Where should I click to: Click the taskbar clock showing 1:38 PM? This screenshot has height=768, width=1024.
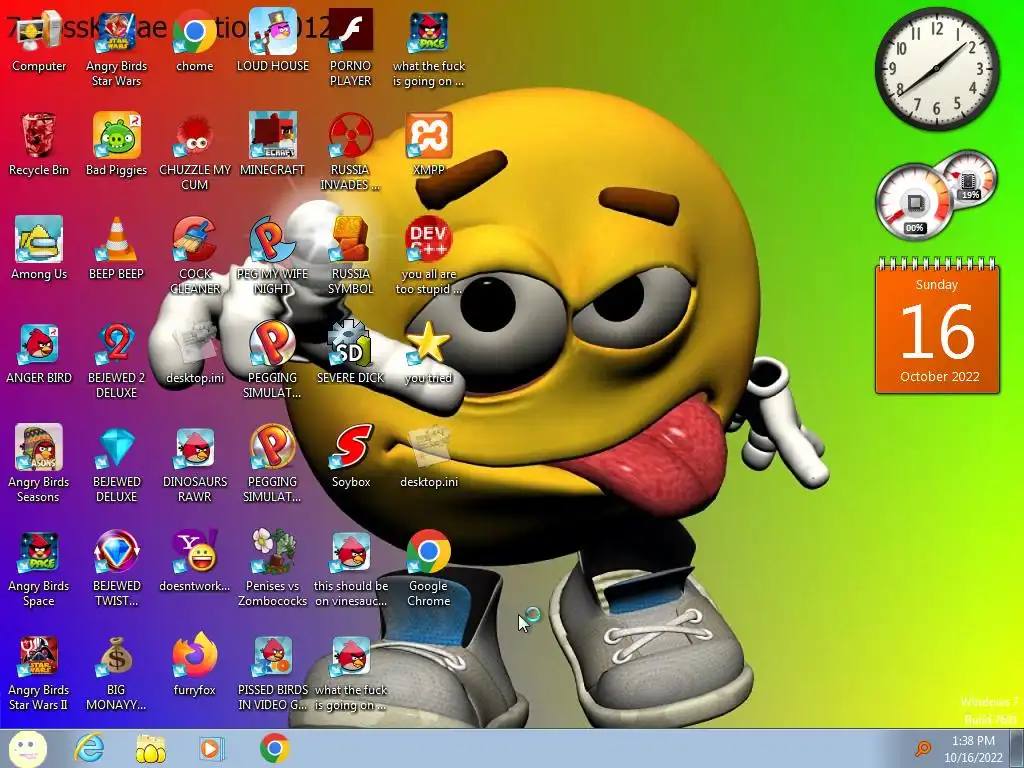pos(973,749)
